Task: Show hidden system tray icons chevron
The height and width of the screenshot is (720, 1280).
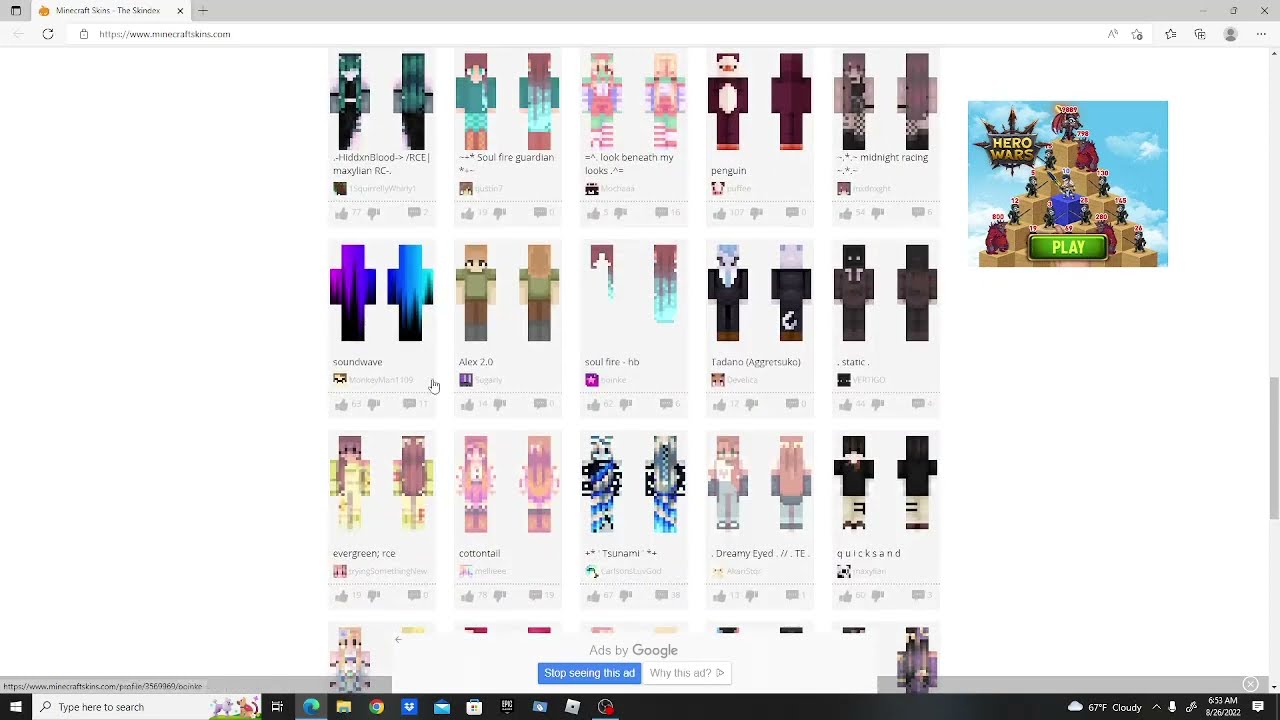Action: tap(1156, 707)
